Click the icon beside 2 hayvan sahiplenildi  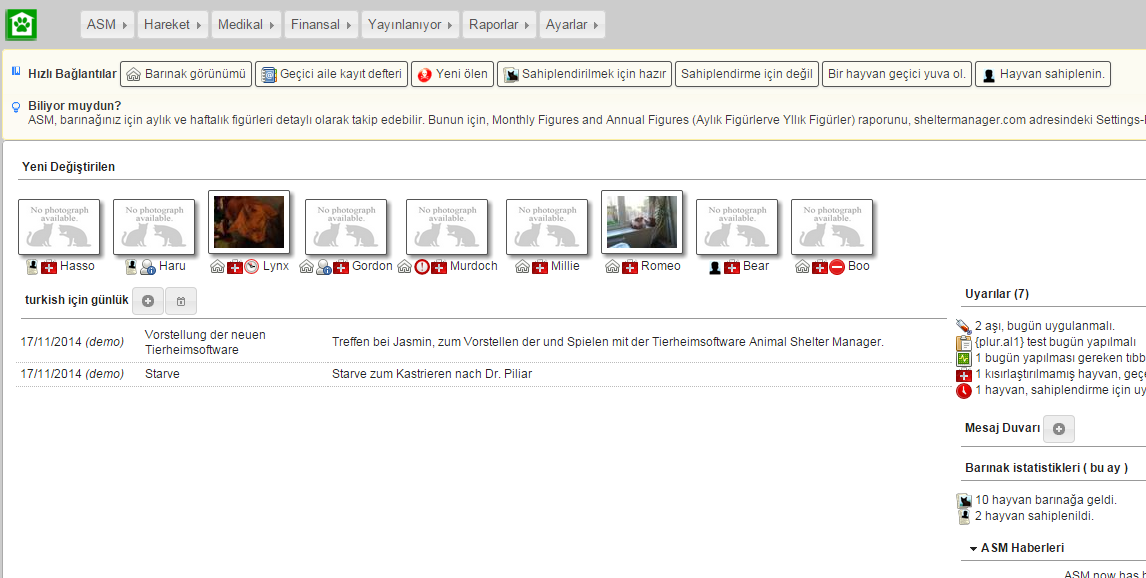point(964,517)
